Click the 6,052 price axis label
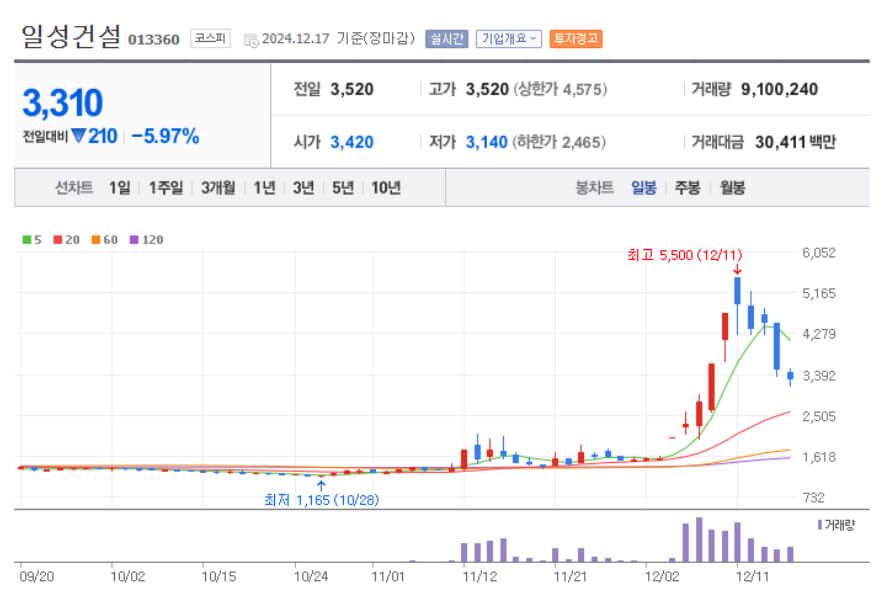The width and height of the screenshot is (880, 600). (x=819, y=253)
